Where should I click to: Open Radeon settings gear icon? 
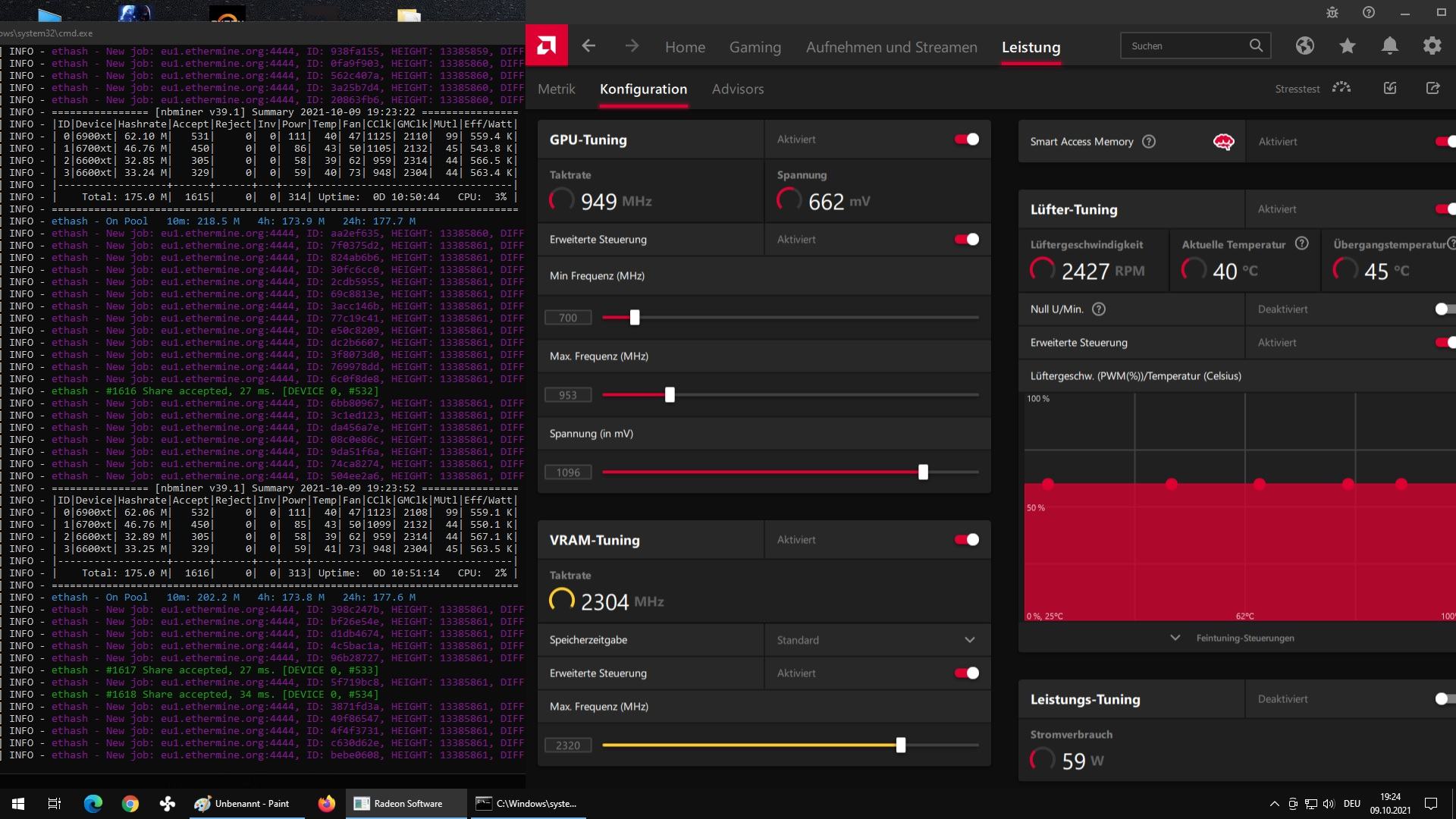1432,46
